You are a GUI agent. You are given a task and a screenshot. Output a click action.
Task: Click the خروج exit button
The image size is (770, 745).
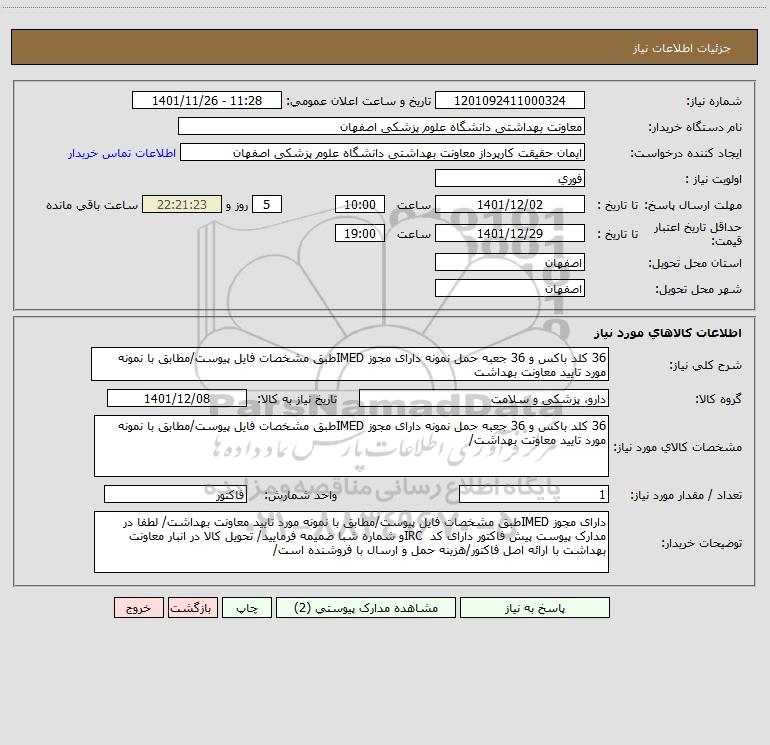138,608
